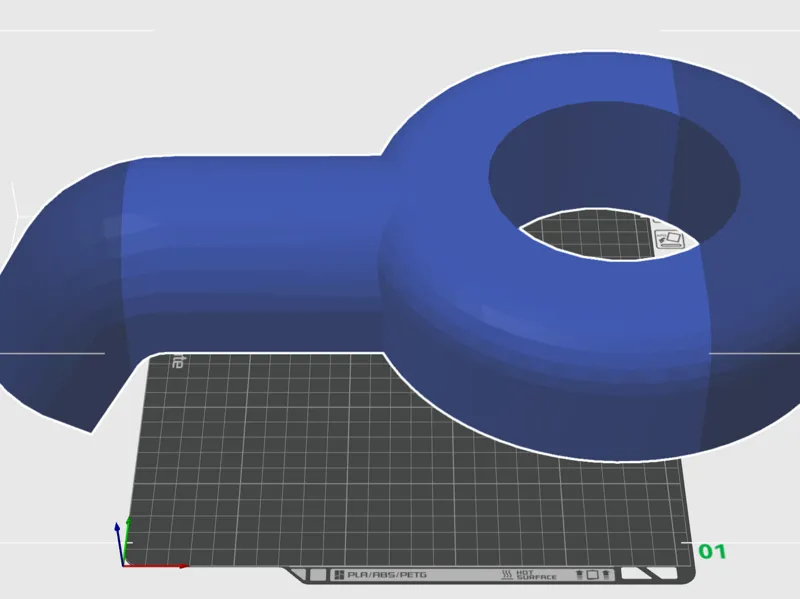Click white diagonal marking at plate corner
Viewport: 800px width, 599px height.
649,573
